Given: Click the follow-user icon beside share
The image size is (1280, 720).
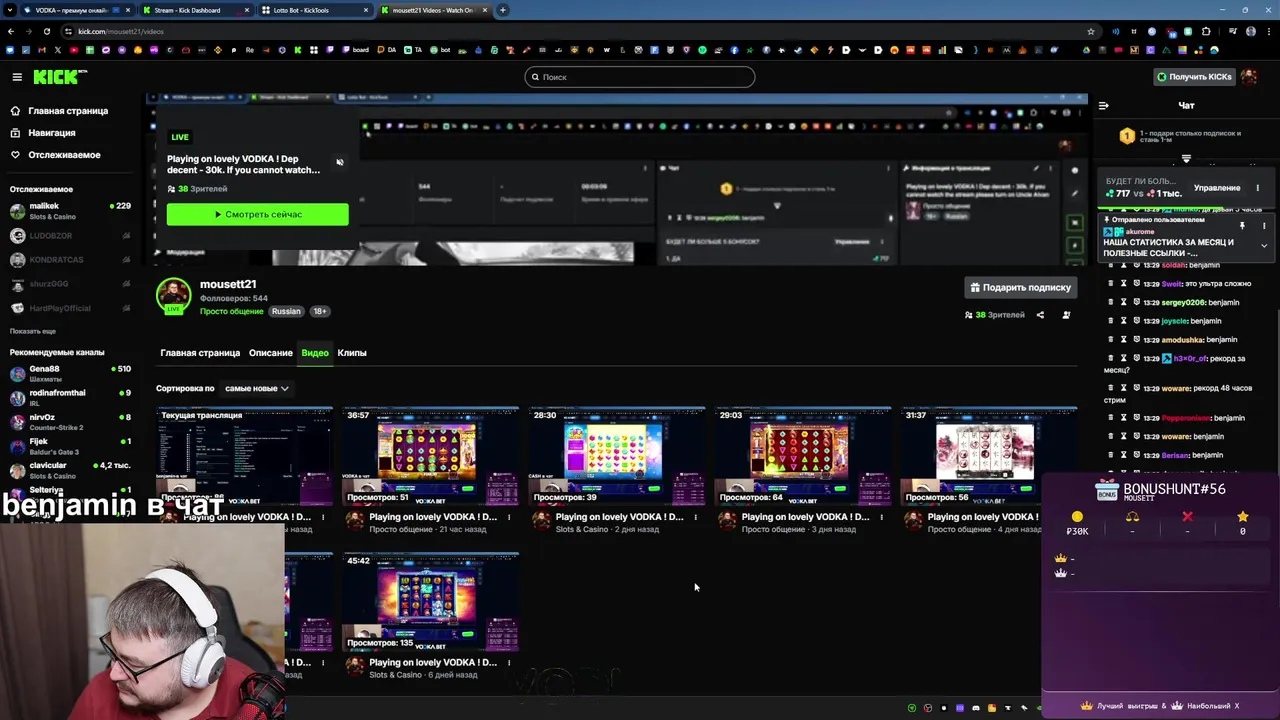Looking at the screenshot, I should tap(1066, 315).
